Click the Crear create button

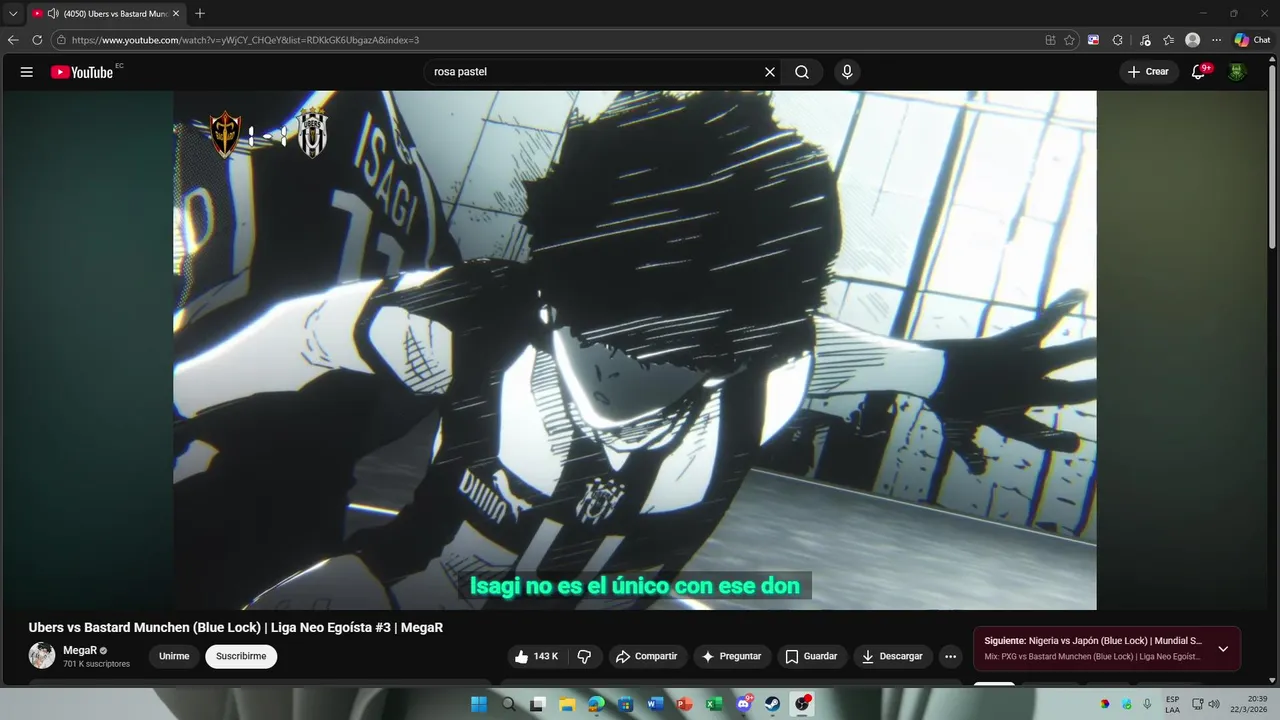1148,72
